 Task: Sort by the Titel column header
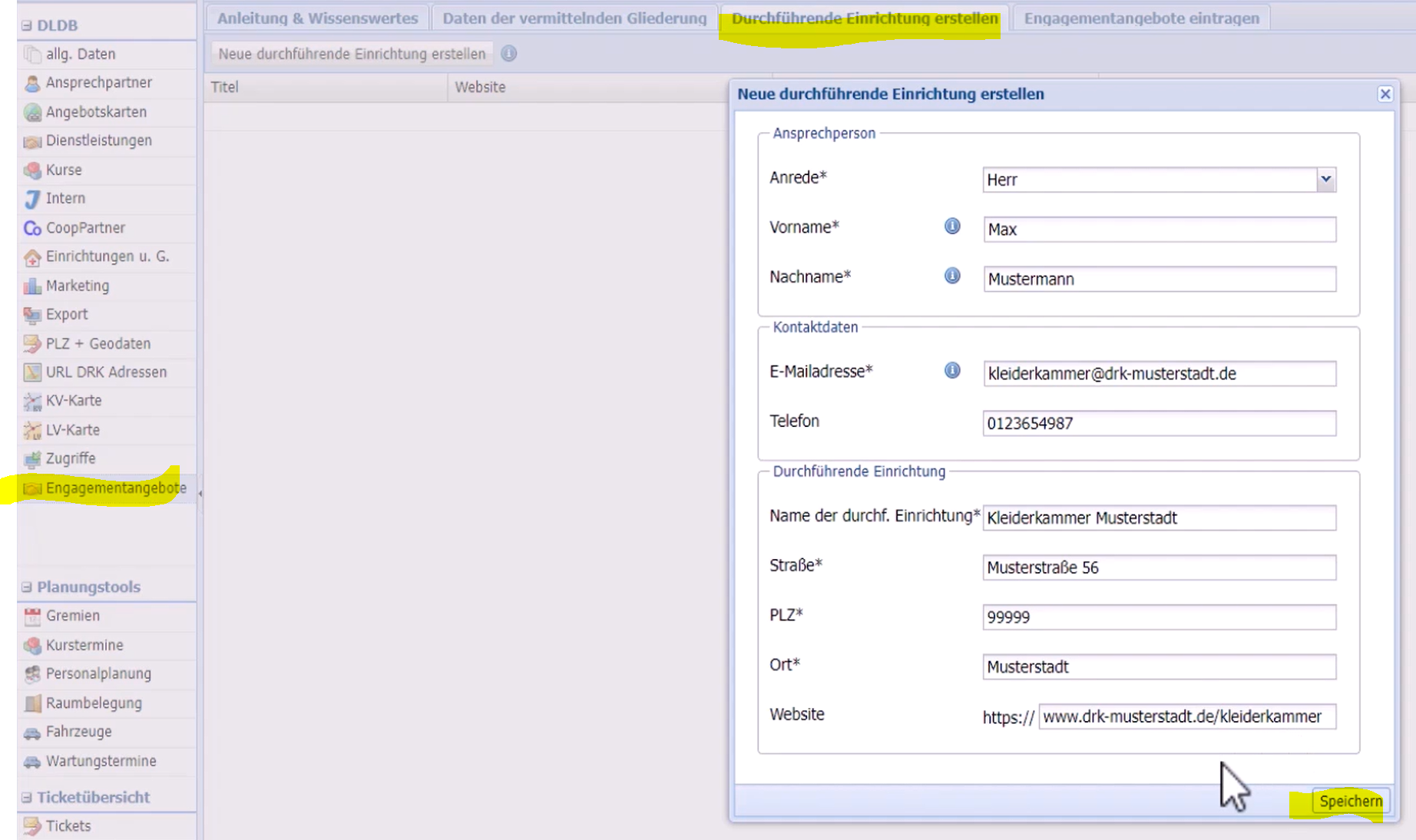click(225, 88)
